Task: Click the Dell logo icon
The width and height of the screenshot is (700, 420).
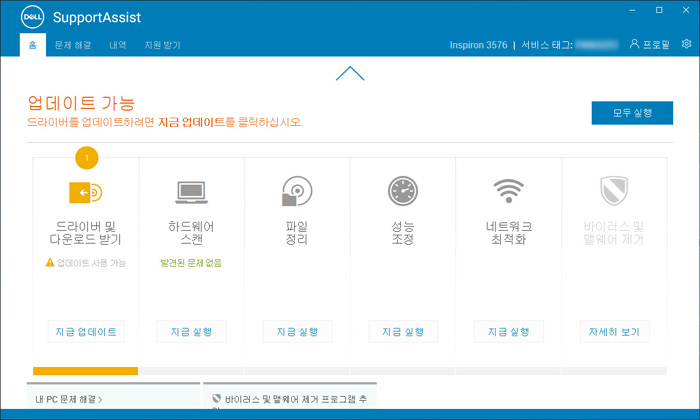Action: click(33, 17)
